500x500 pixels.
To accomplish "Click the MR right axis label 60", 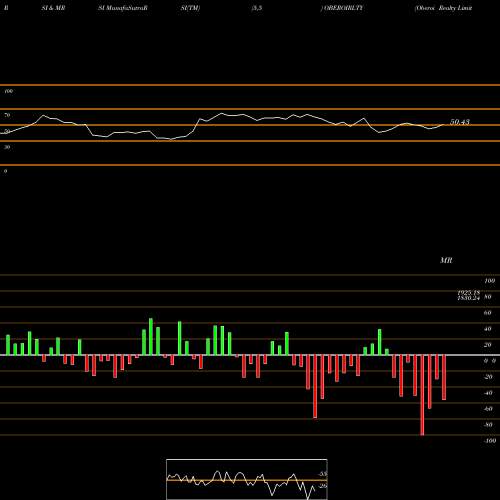I will coord(487,313).
